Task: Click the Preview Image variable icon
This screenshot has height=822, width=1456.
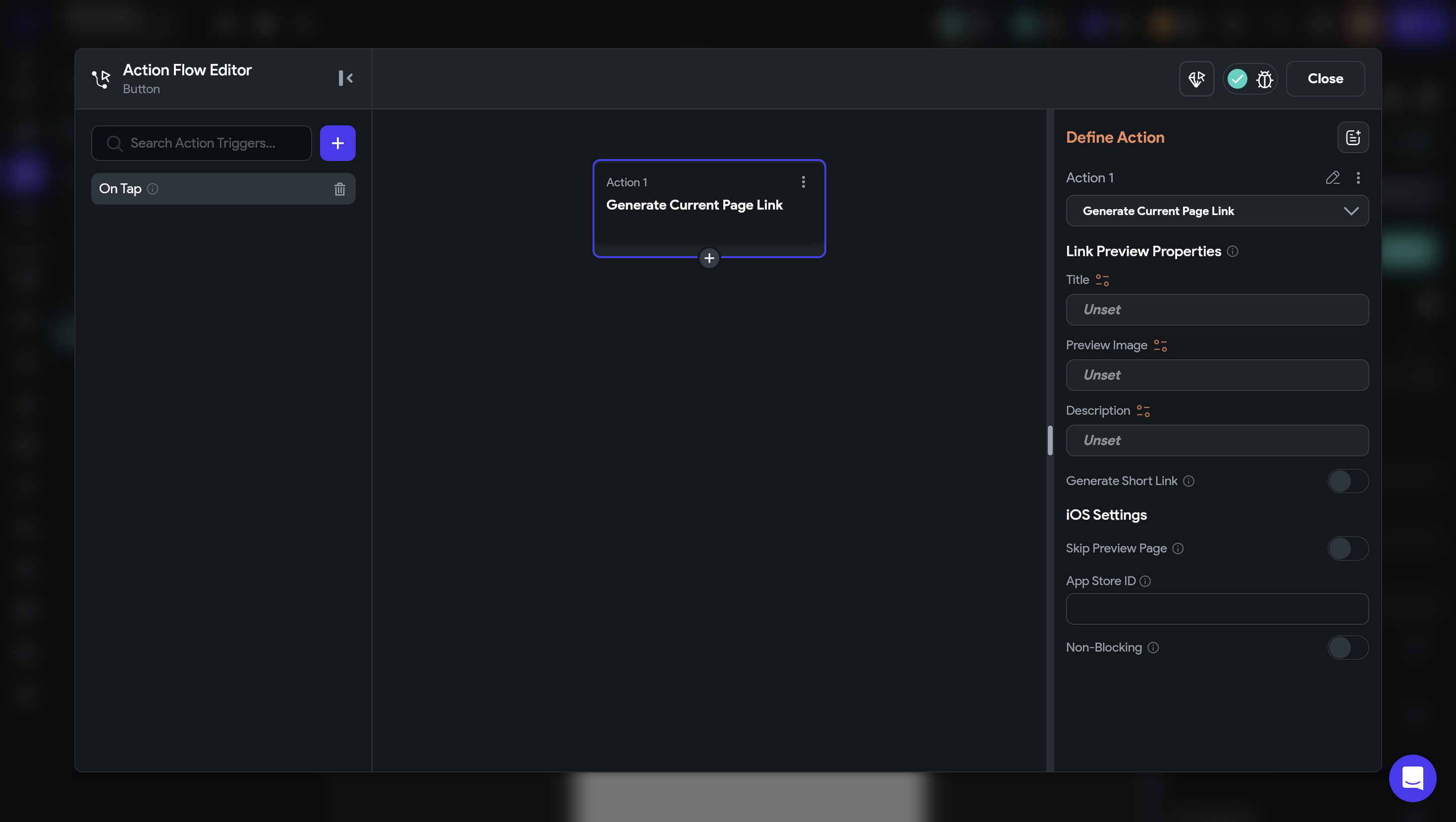Action: tap(1160, 345)
